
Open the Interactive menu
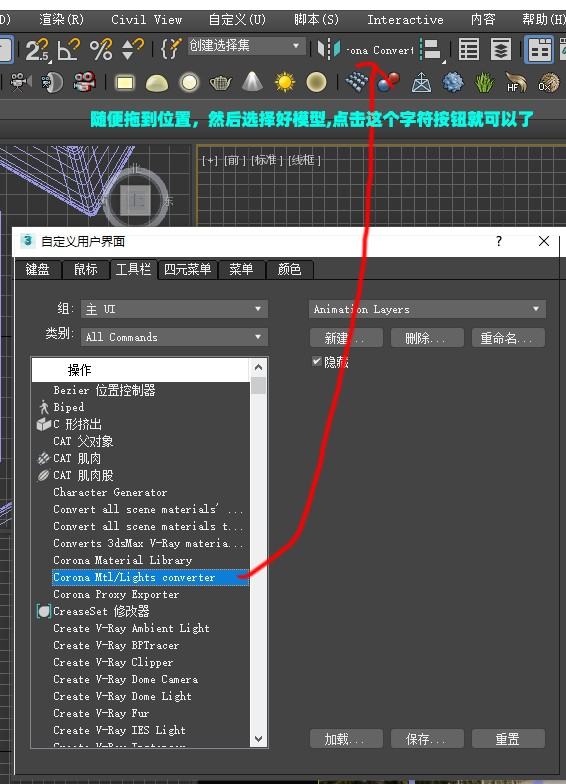pos(405,20)
